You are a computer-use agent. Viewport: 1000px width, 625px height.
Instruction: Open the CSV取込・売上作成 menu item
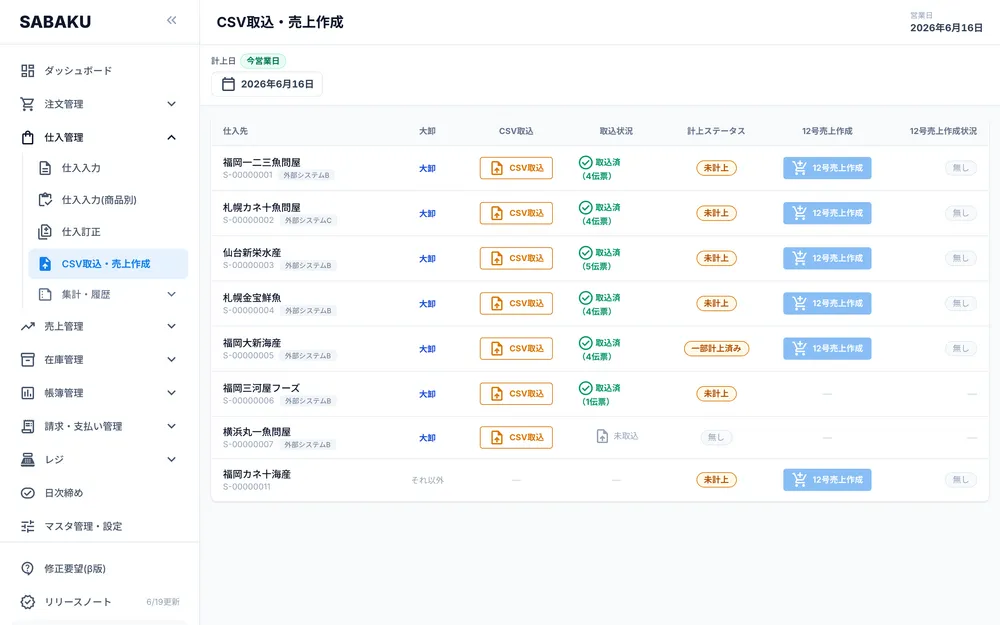tap(108, 264)
